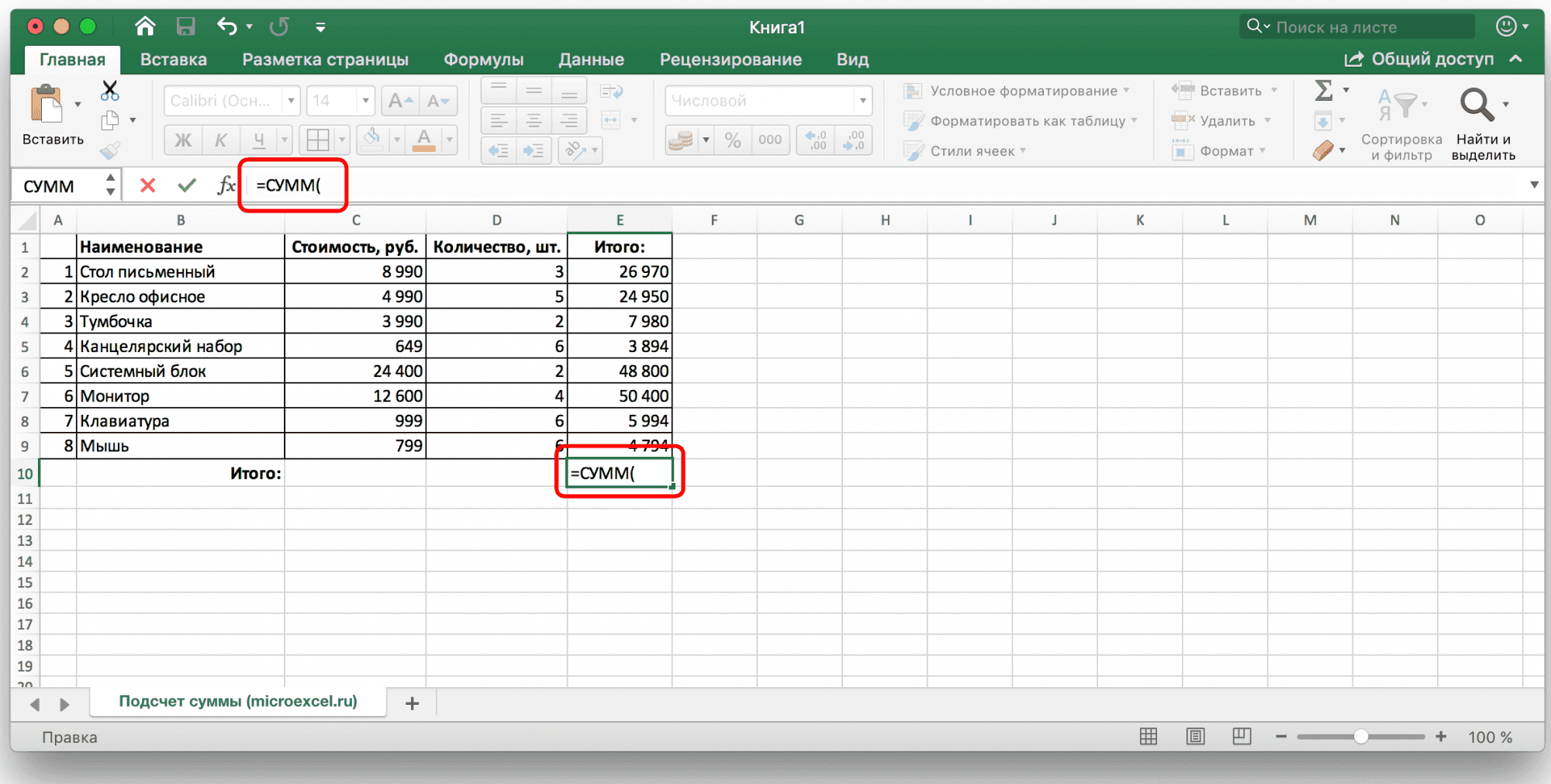Screen dimensions: 1551x784
Task: Expand the formula bar with chevron
Action: 1534,185
